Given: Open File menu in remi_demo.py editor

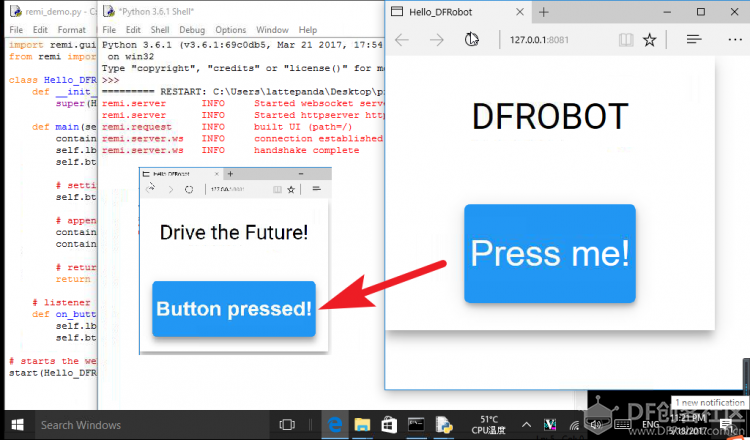Looking at the screenshot, I should click(x=16, y=30).
